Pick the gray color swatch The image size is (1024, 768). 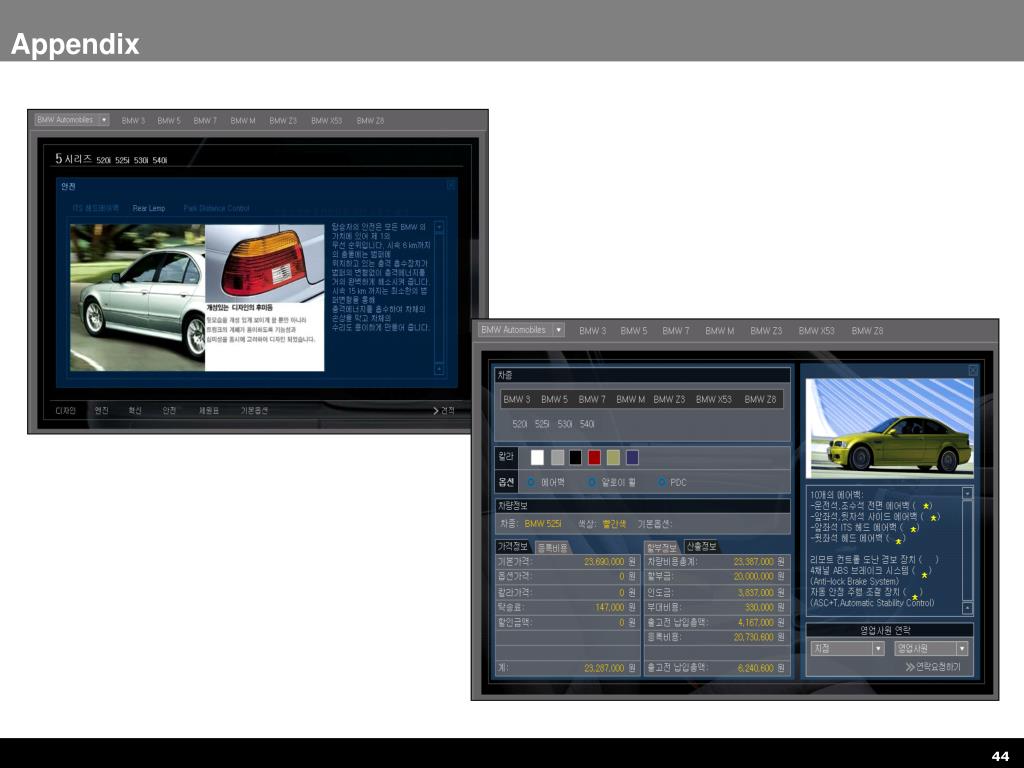coord(557,458)
